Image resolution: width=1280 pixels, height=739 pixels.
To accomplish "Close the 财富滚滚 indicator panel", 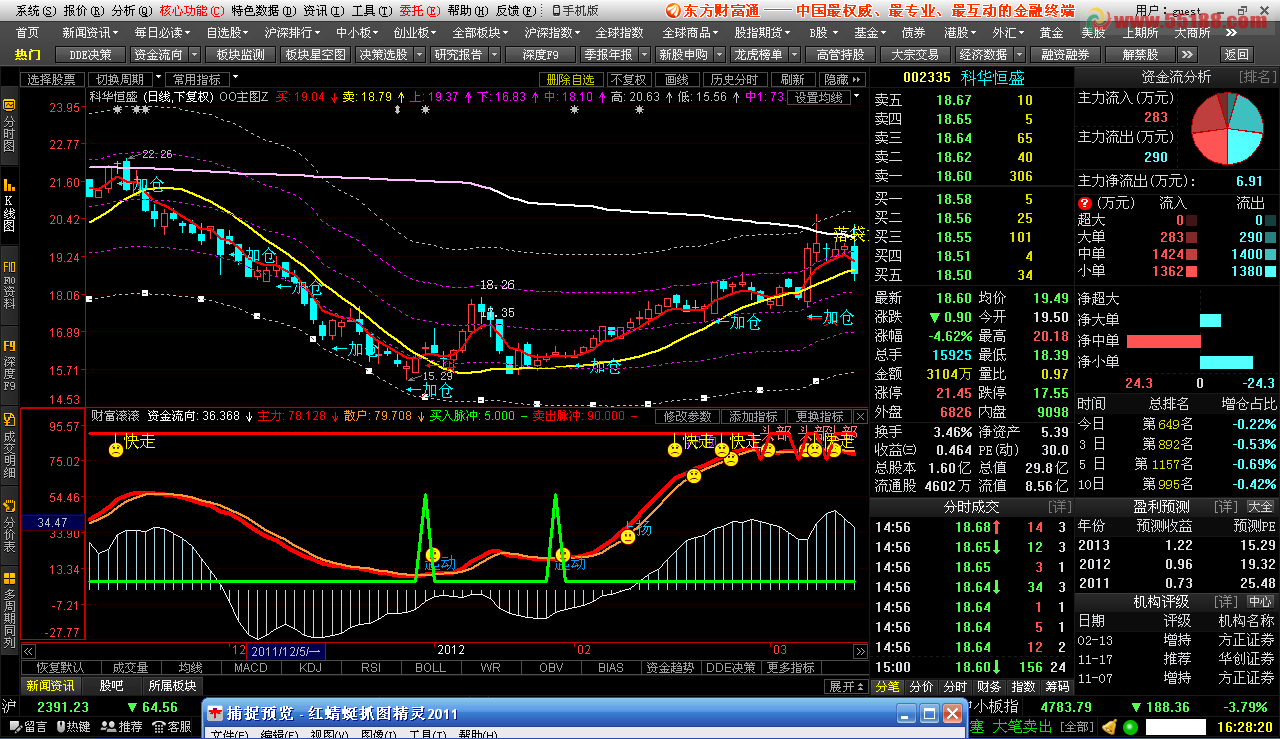I will tap(860, 416).
